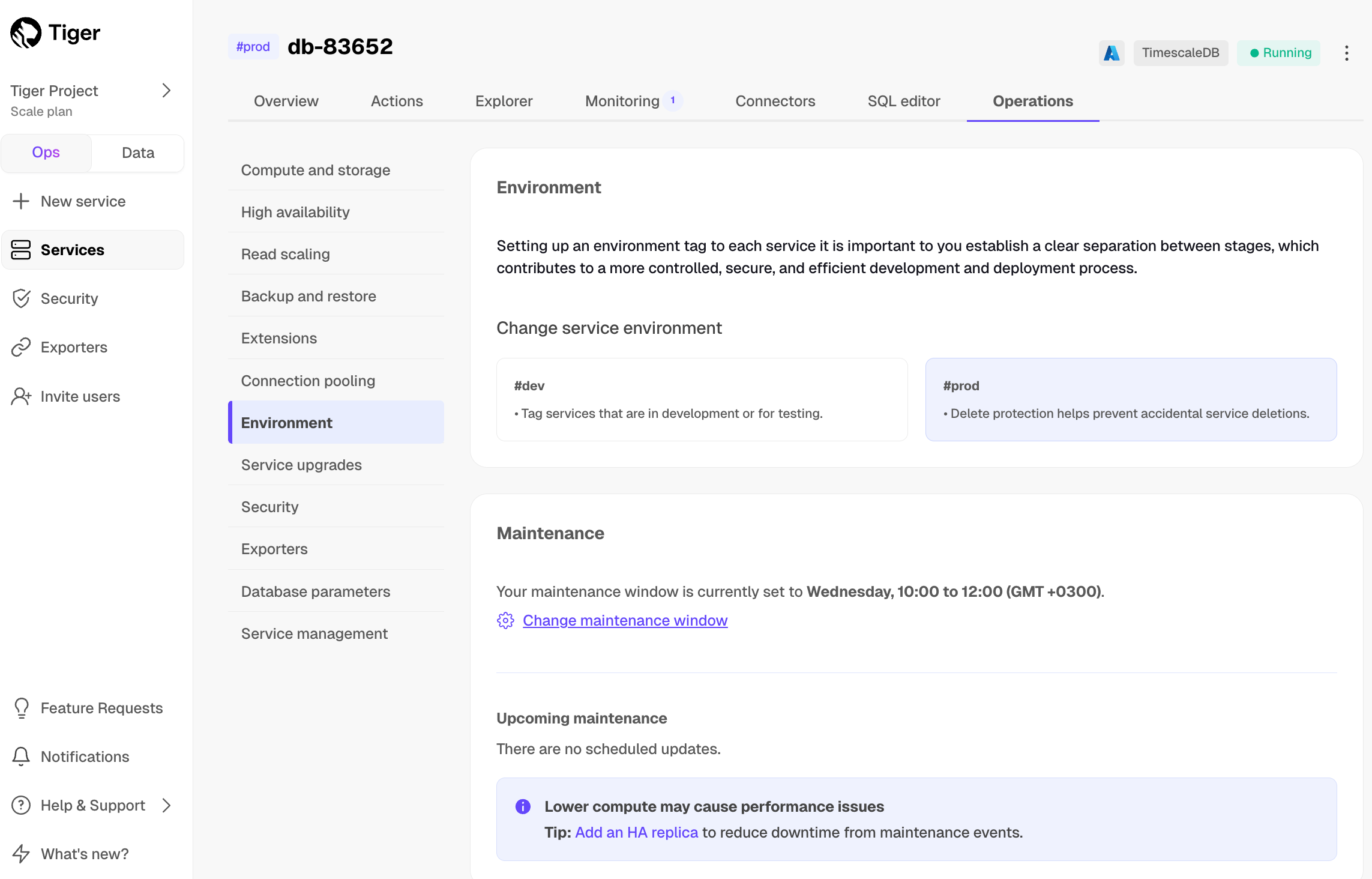Click the Exporters link icon in sidebar
Image resolution: width=1372 pixels, height=879 pixels.
(21, 347)
